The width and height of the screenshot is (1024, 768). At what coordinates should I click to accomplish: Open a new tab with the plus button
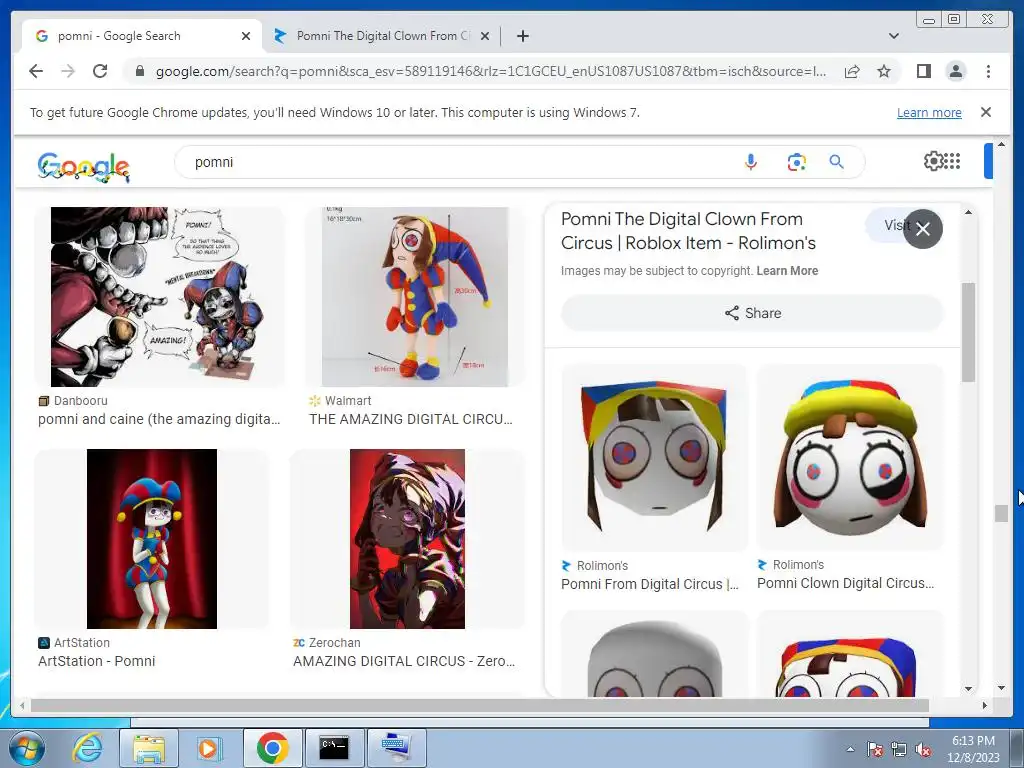click(x=522, y=36)
